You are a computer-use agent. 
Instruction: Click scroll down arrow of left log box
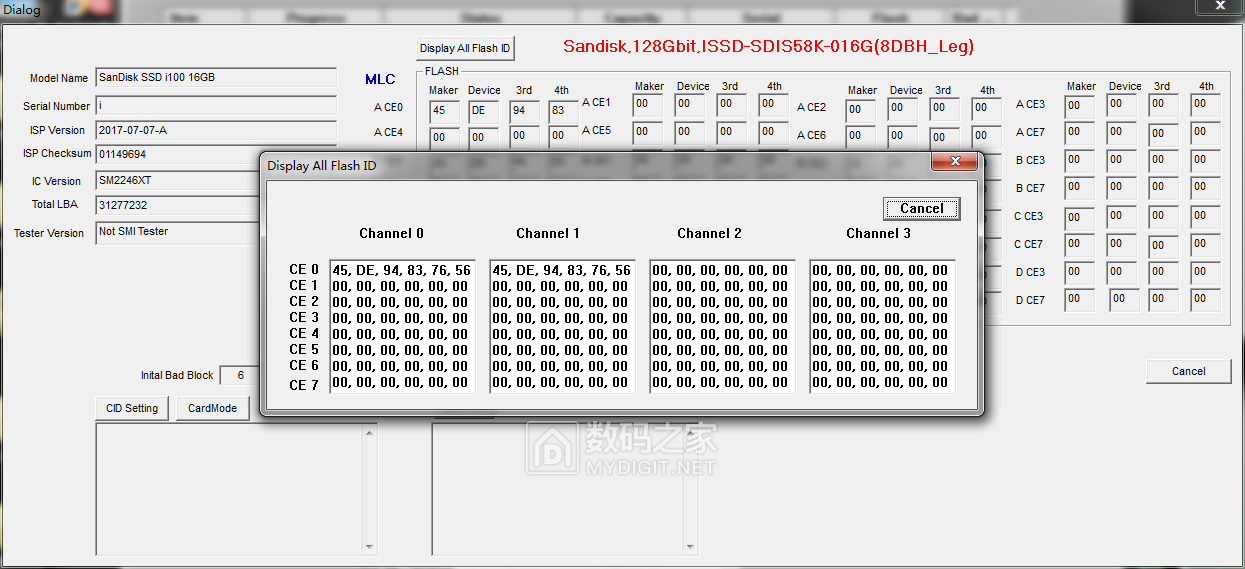370,547
